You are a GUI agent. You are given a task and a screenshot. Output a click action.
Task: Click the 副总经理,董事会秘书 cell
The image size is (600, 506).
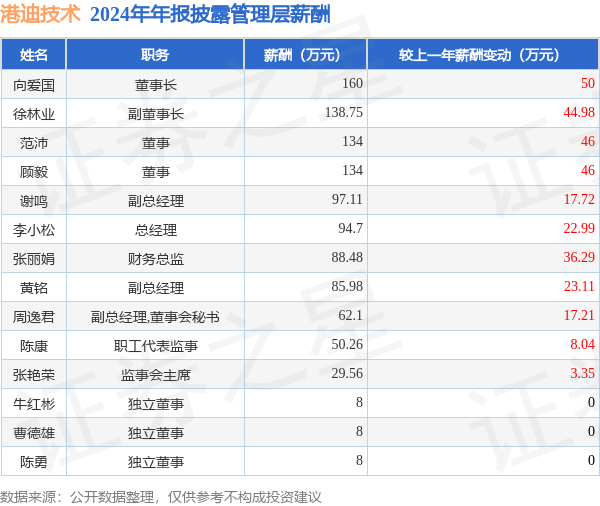(155, 317)
